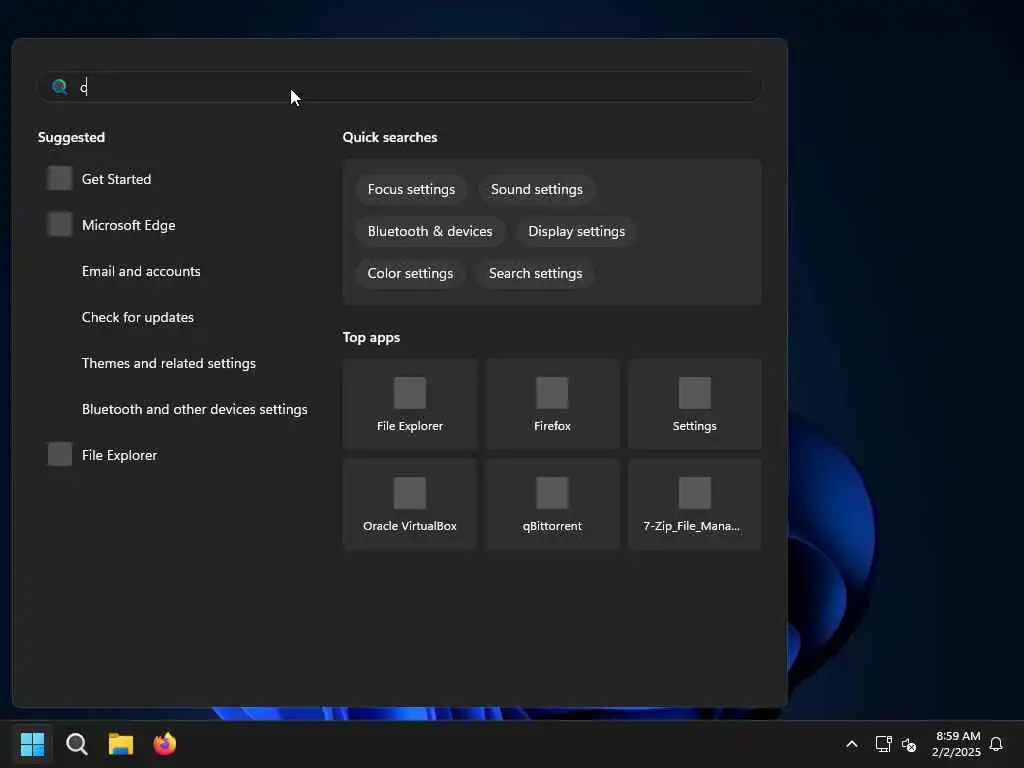Open Firefox from the taskbar
This screenshot has width=1024, height=768.
pyautogui.click(x=165, y=744)
